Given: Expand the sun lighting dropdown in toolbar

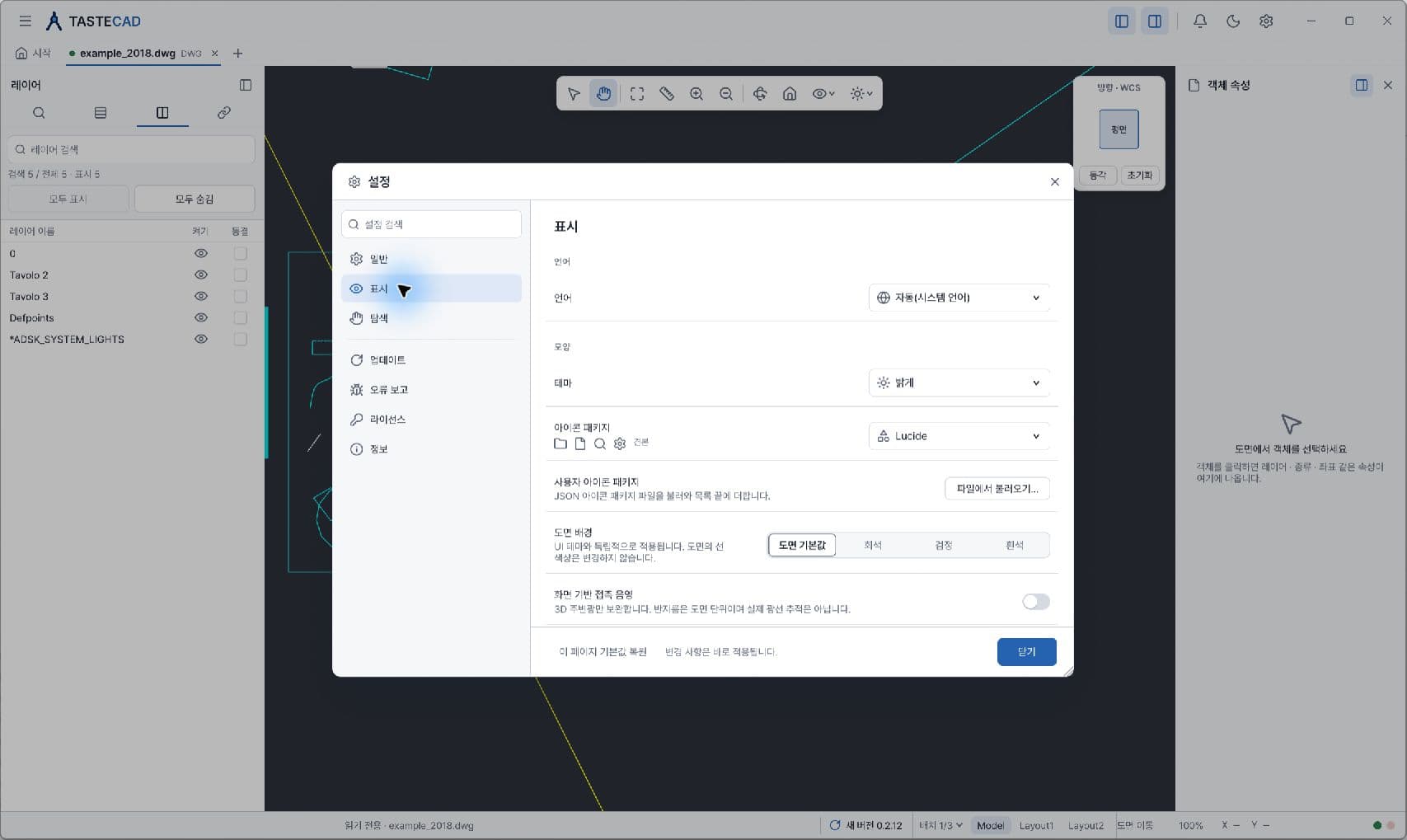Looking at the screenshot, I should (861, 94).
